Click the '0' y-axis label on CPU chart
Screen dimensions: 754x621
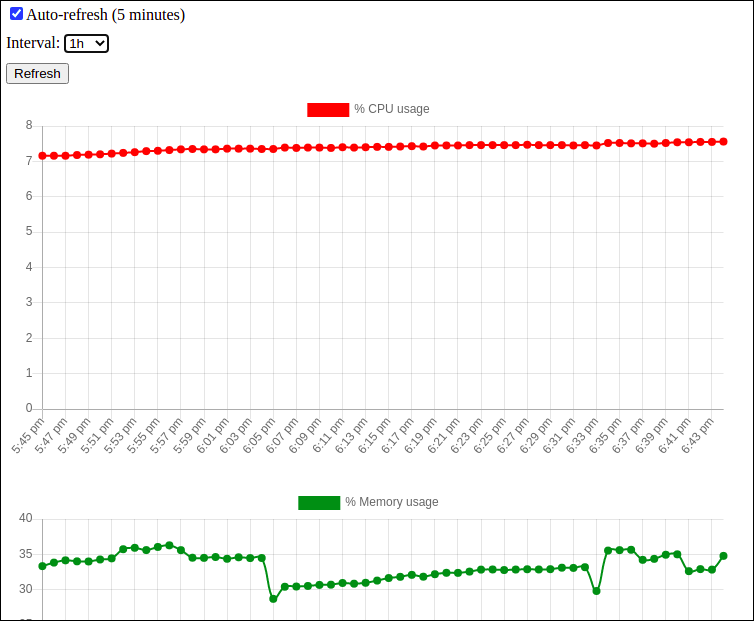(x=29, y=408)
